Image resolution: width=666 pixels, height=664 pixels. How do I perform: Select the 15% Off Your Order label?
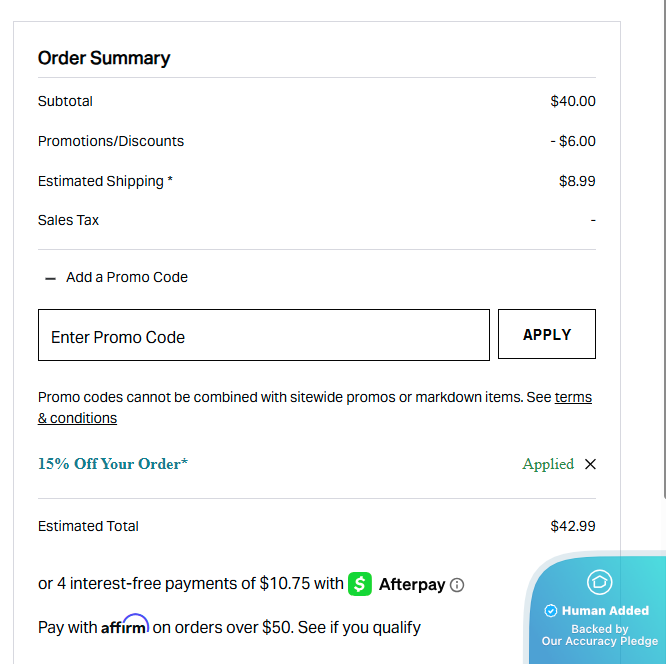[x=113, y=464]
